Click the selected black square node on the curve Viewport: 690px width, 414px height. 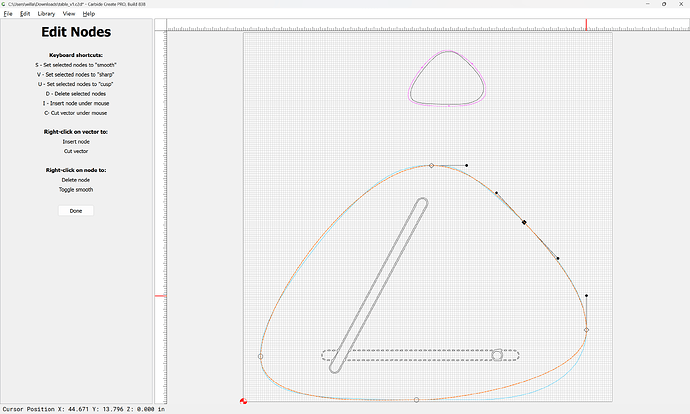pyautogui.click(x=524, y=222)
